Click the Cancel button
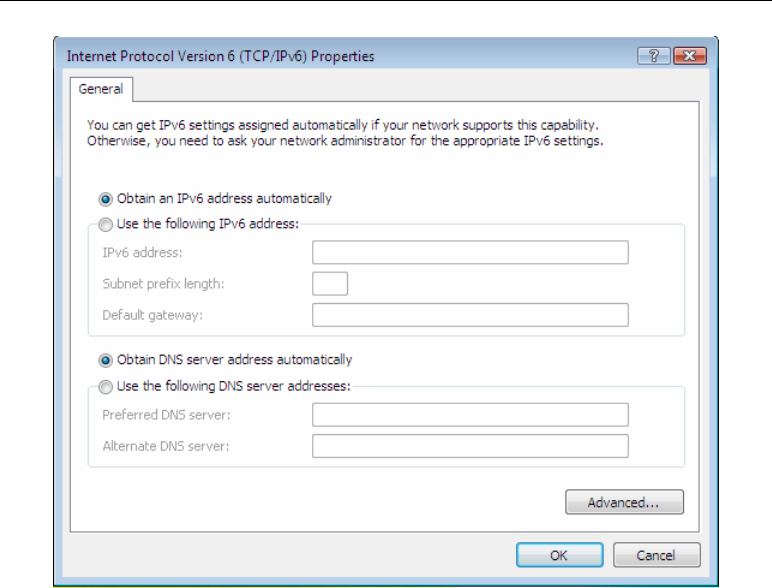This screenshot has height=588, width=772. click(656, 555)
